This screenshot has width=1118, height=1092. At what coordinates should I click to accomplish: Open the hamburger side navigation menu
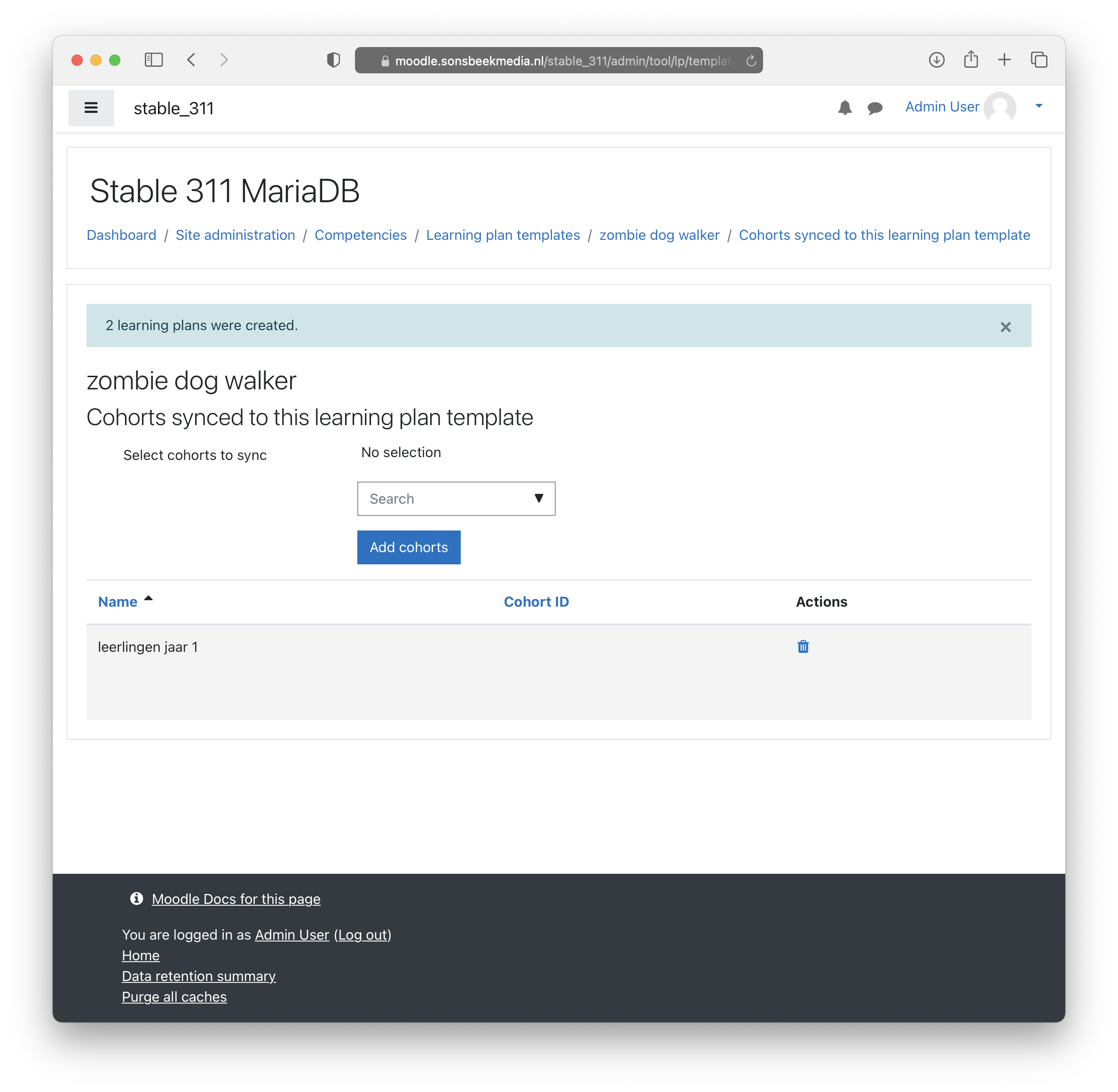(x=91, y=108)
